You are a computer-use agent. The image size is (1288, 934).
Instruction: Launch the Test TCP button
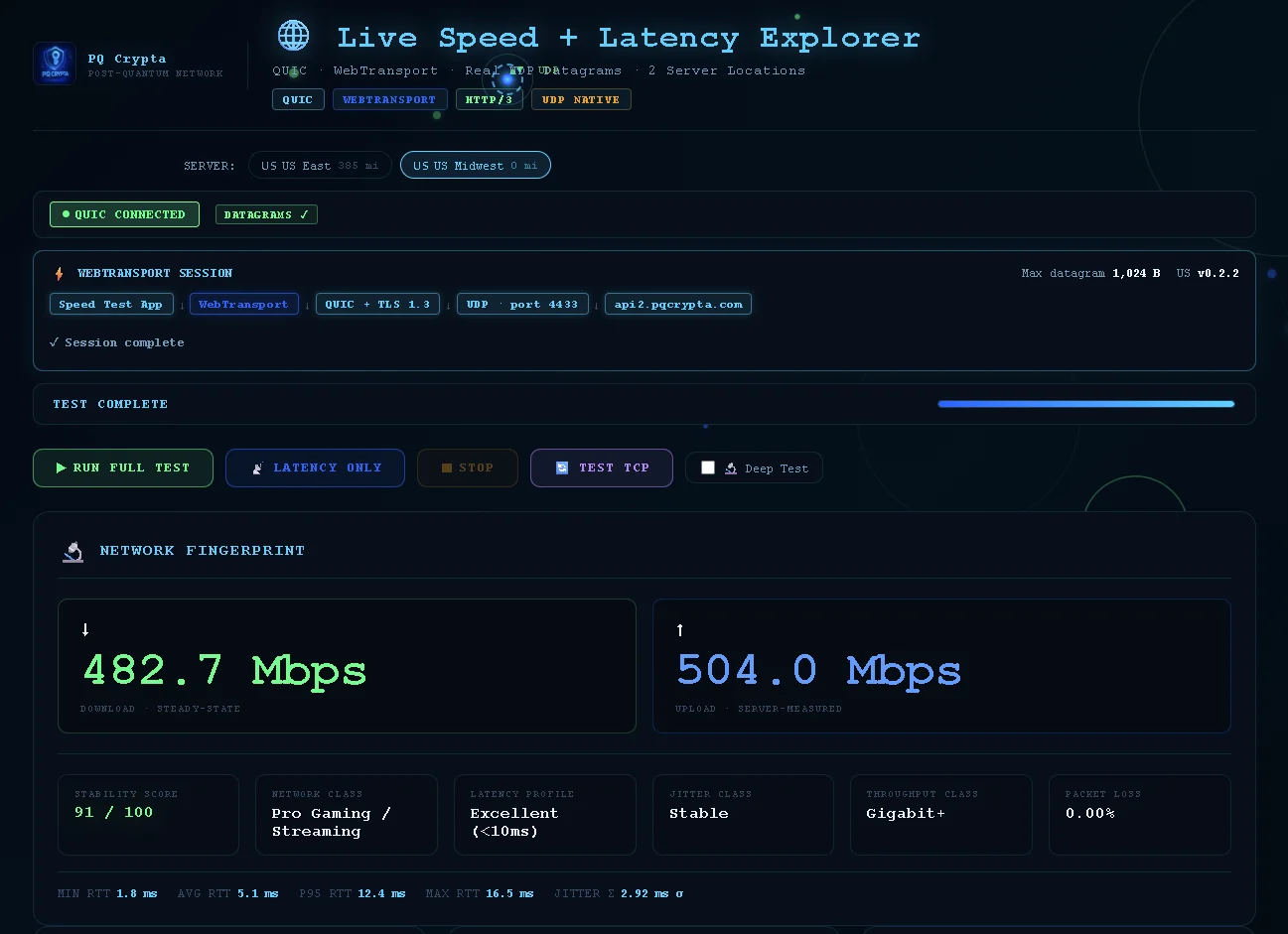pyautogui.click(x=602, y=467)
